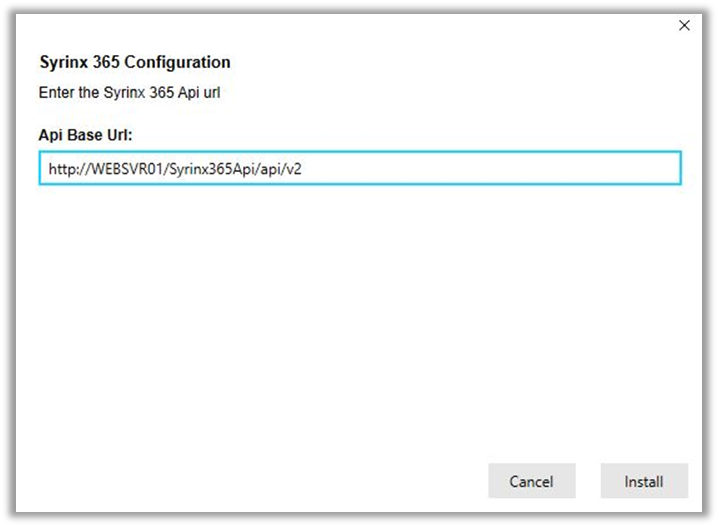Image resolution: width=719 pixels, height=527 pixels.
Task: Close the Syrinx 365 Configuration dialog
Action: 684,26
